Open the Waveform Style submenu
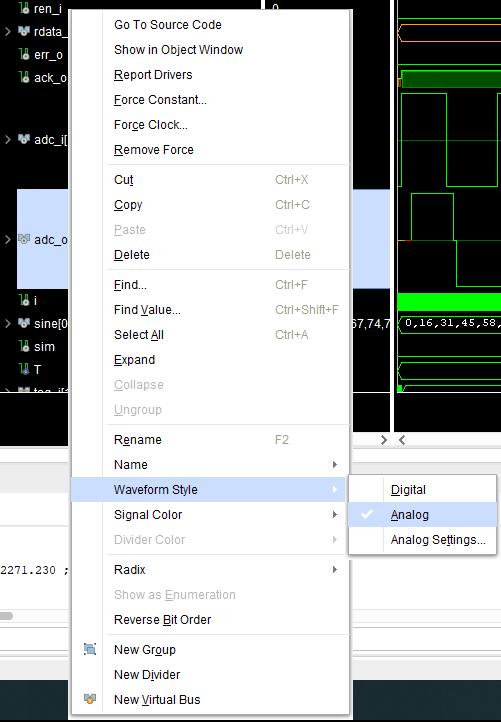 coord(210,489)
